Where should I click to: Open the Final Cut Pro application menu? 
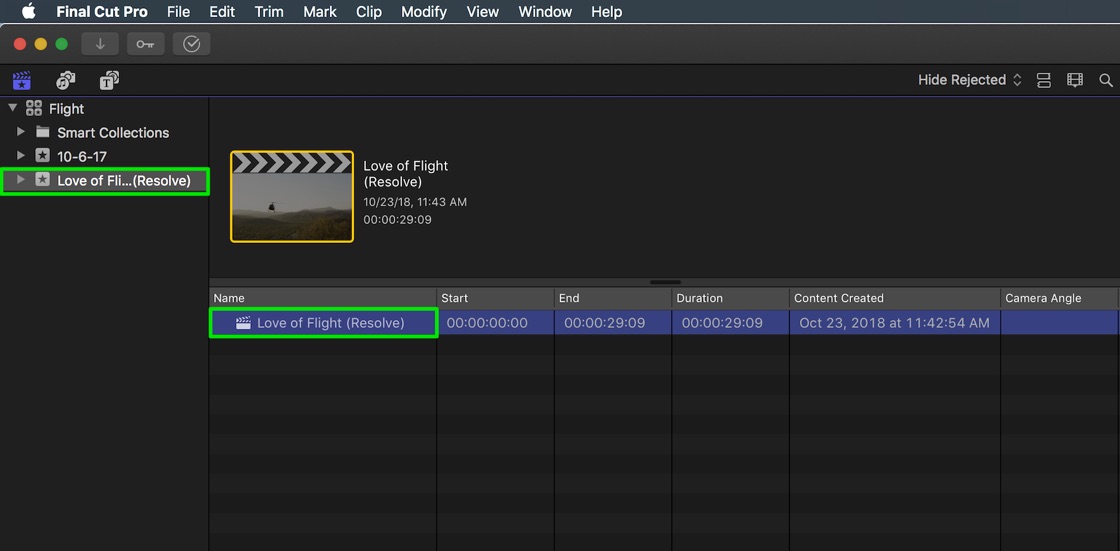(102, 11)
